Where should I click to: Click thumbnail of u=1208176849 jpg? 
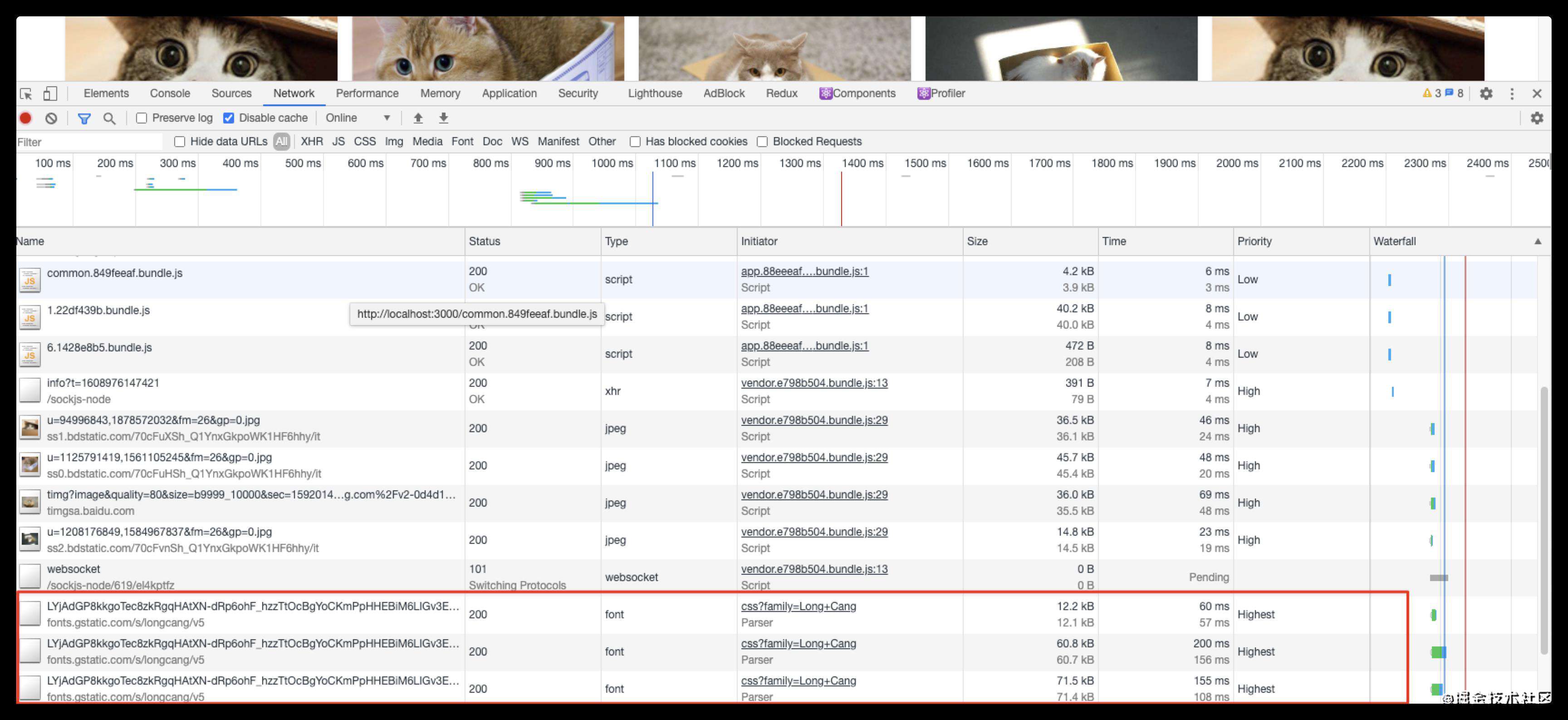click(x=29, y=540)
